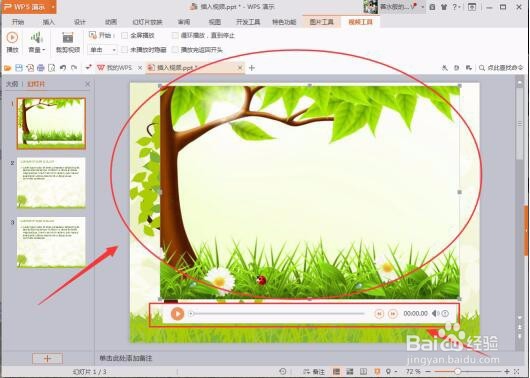Click the Open folder icon in quick toolbar

[x=7, y=68]
